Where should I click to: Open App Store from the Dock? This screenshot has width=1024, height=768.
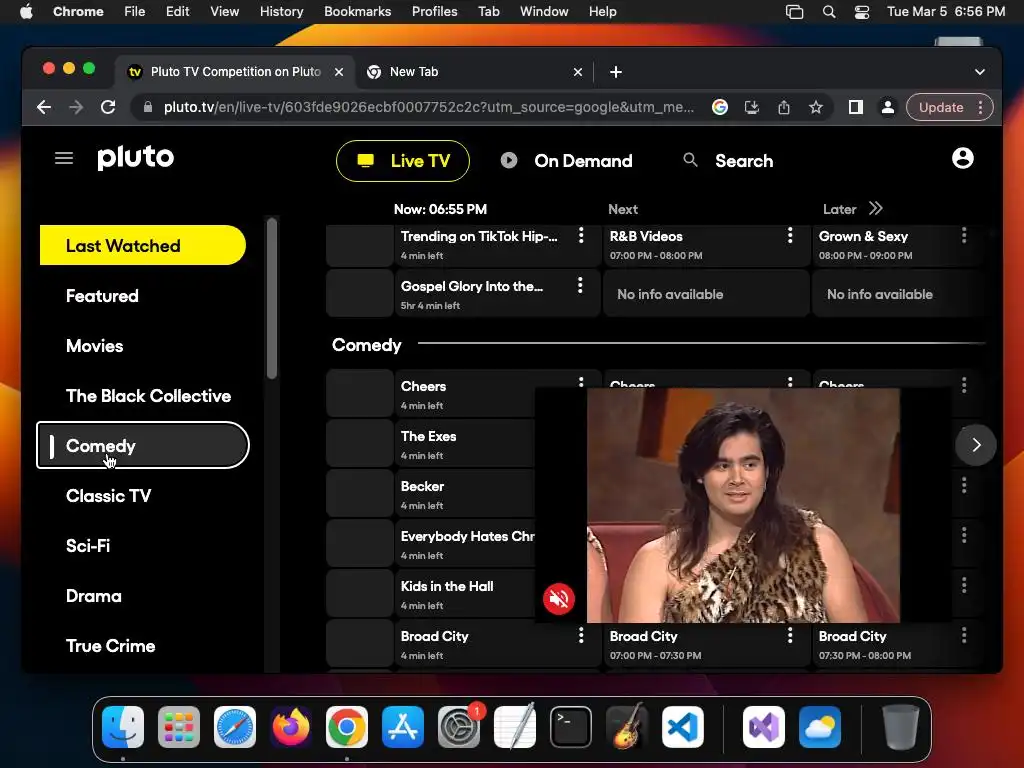point(403,727)
